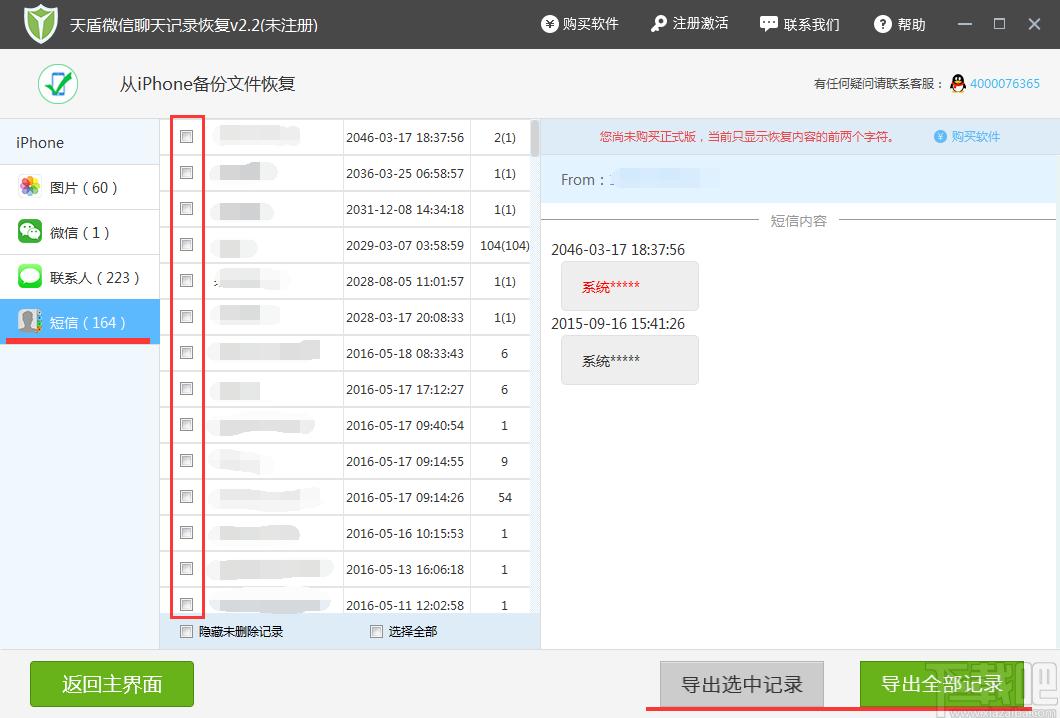
Task: Open the 图片 (60) category
Action: coord(80,187)
